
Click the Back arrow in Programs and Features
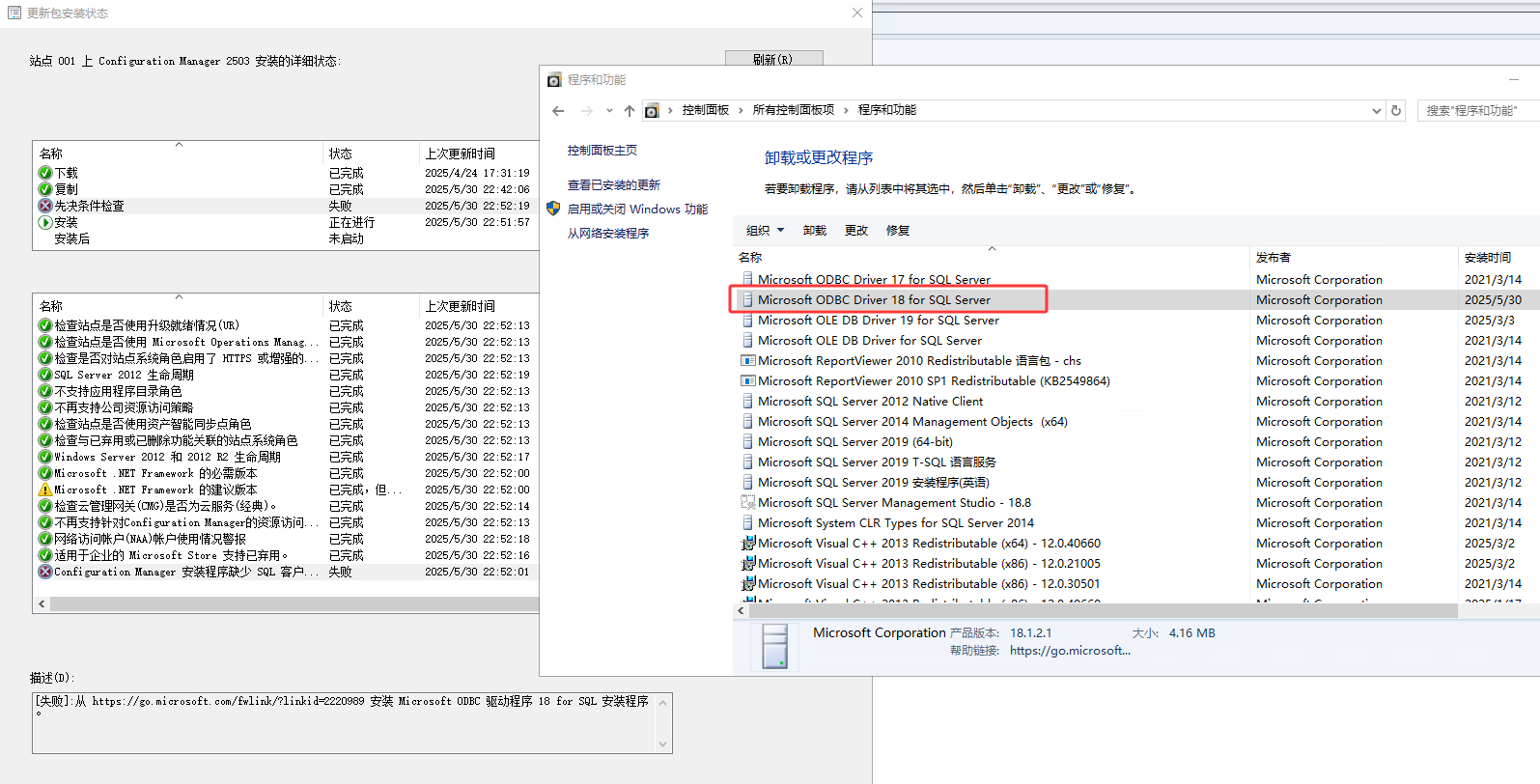pos(558,111)
